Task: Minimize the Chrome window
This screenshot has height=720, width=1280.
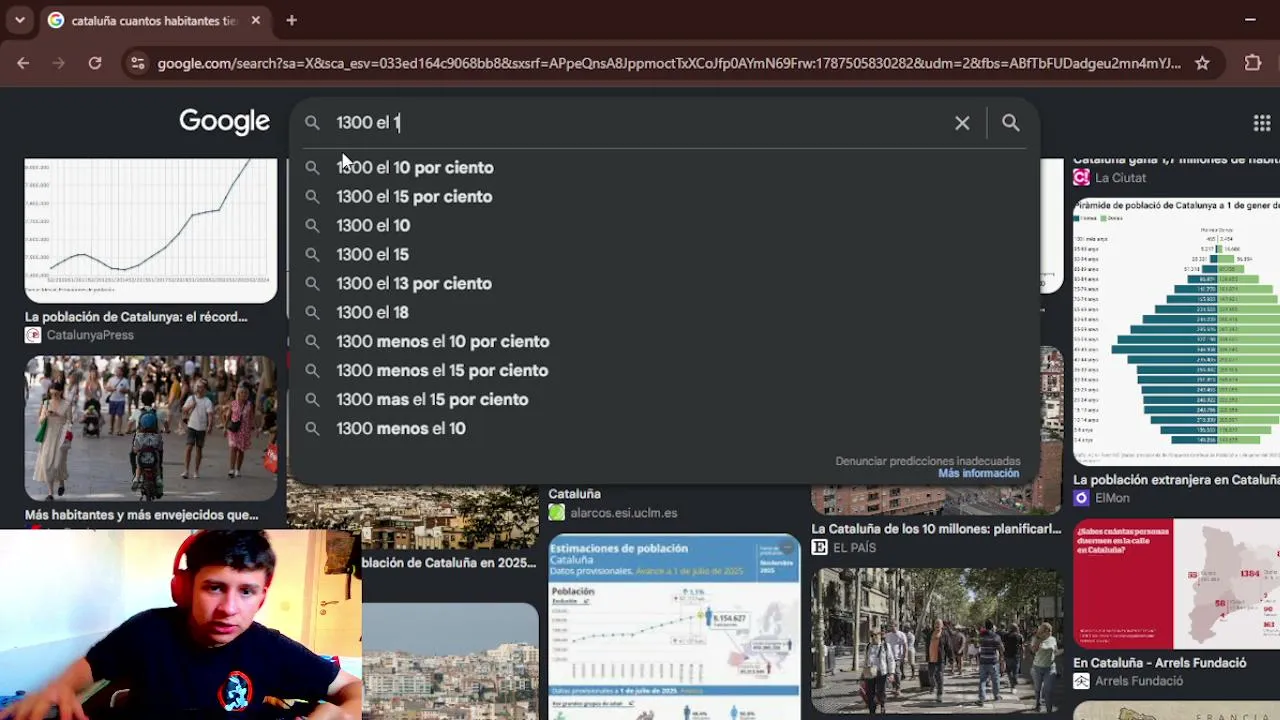Action: [1250, 20]
